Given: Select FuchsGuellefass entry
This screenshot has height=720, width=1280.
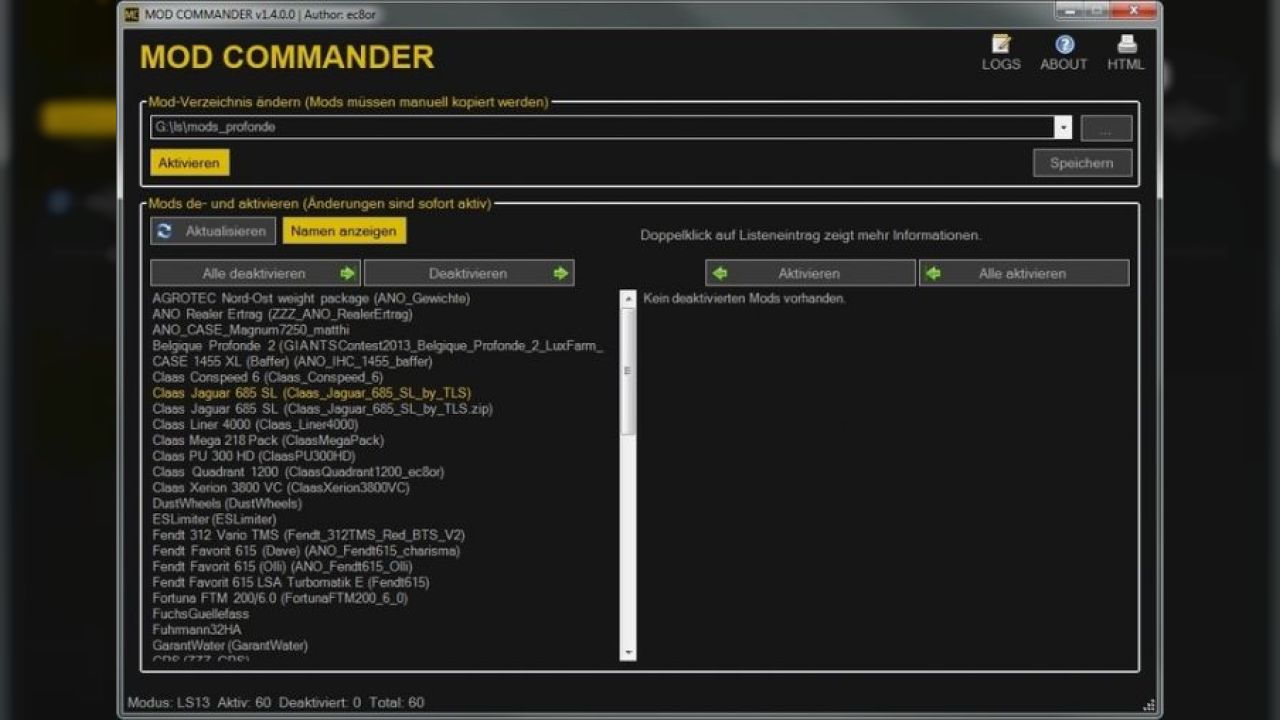Looking at the screenshot, I should [x=200, y=614].
